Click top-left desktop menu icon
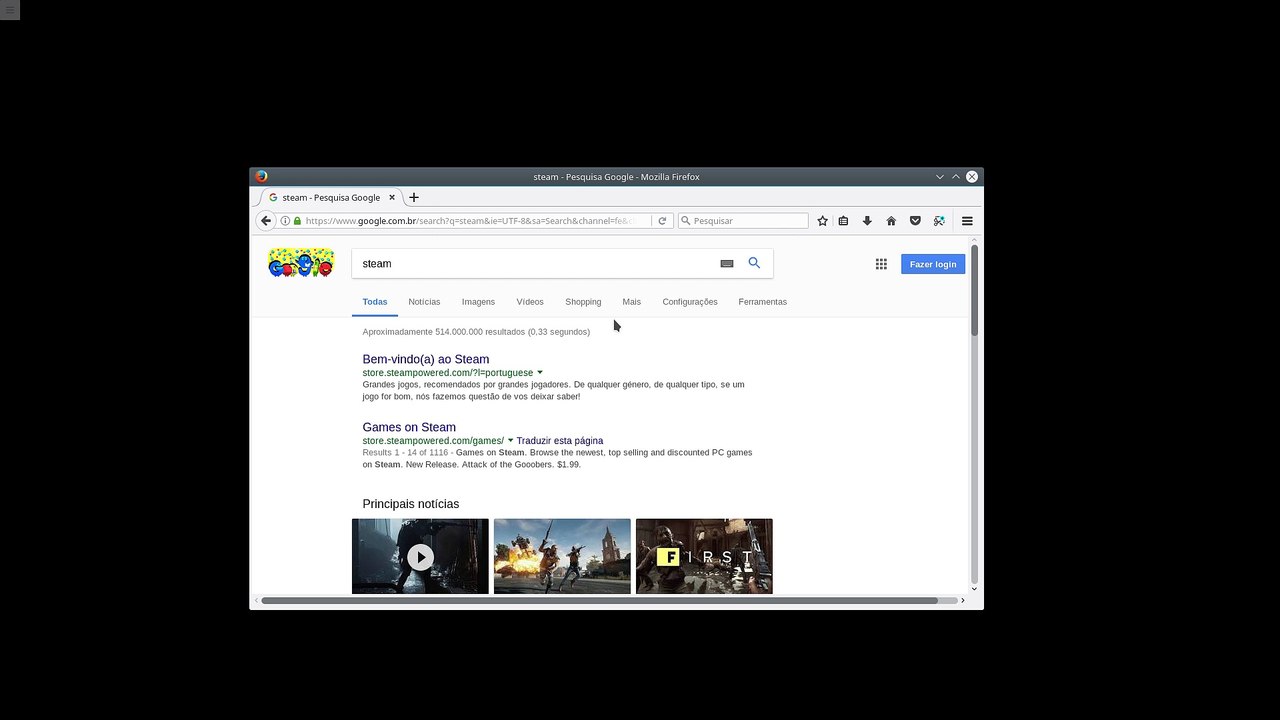1280x720 pixels. point(9,9)
